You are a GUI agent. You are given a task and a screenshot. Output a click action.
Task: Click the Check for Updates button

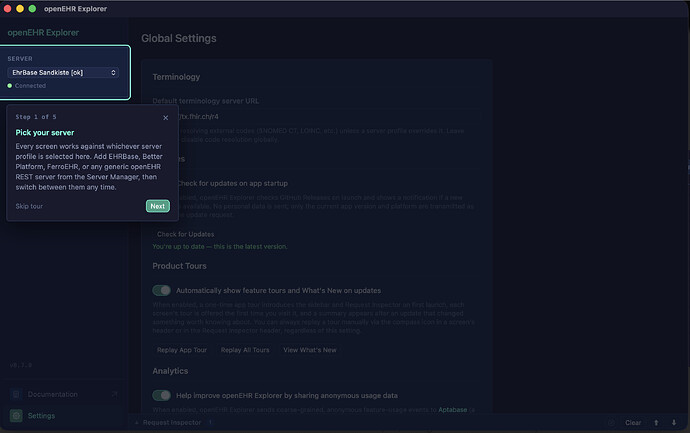pyautogui.click(x=186, y=234)
